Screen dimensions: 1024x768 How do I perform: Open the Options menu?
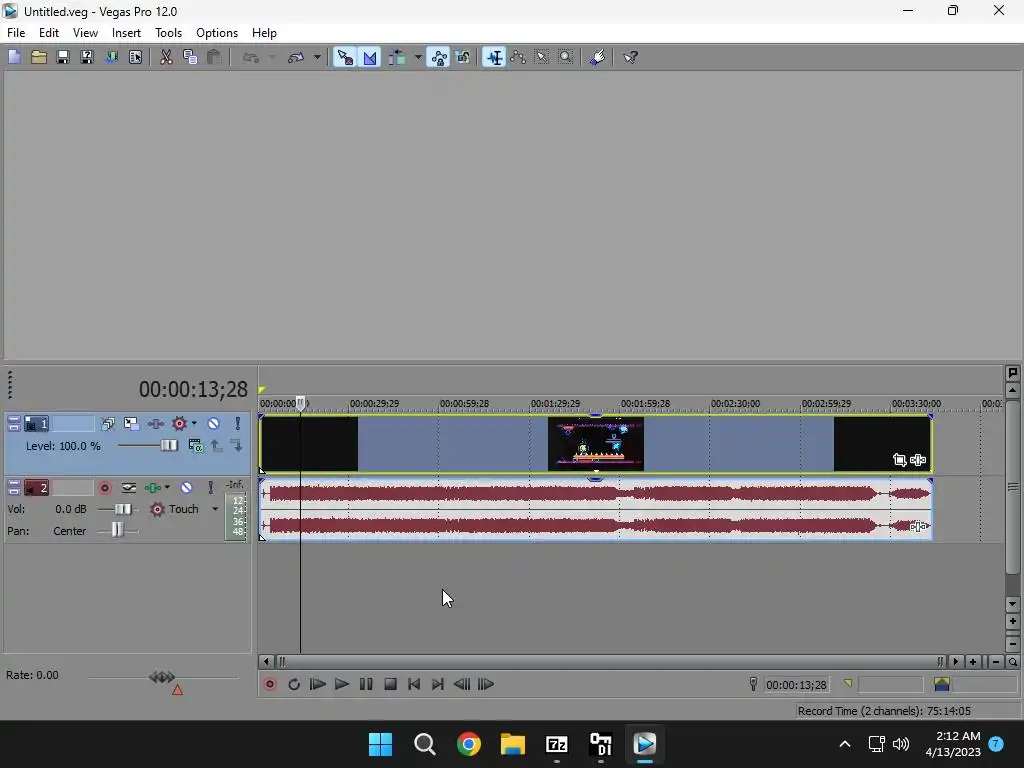[217, 33]
